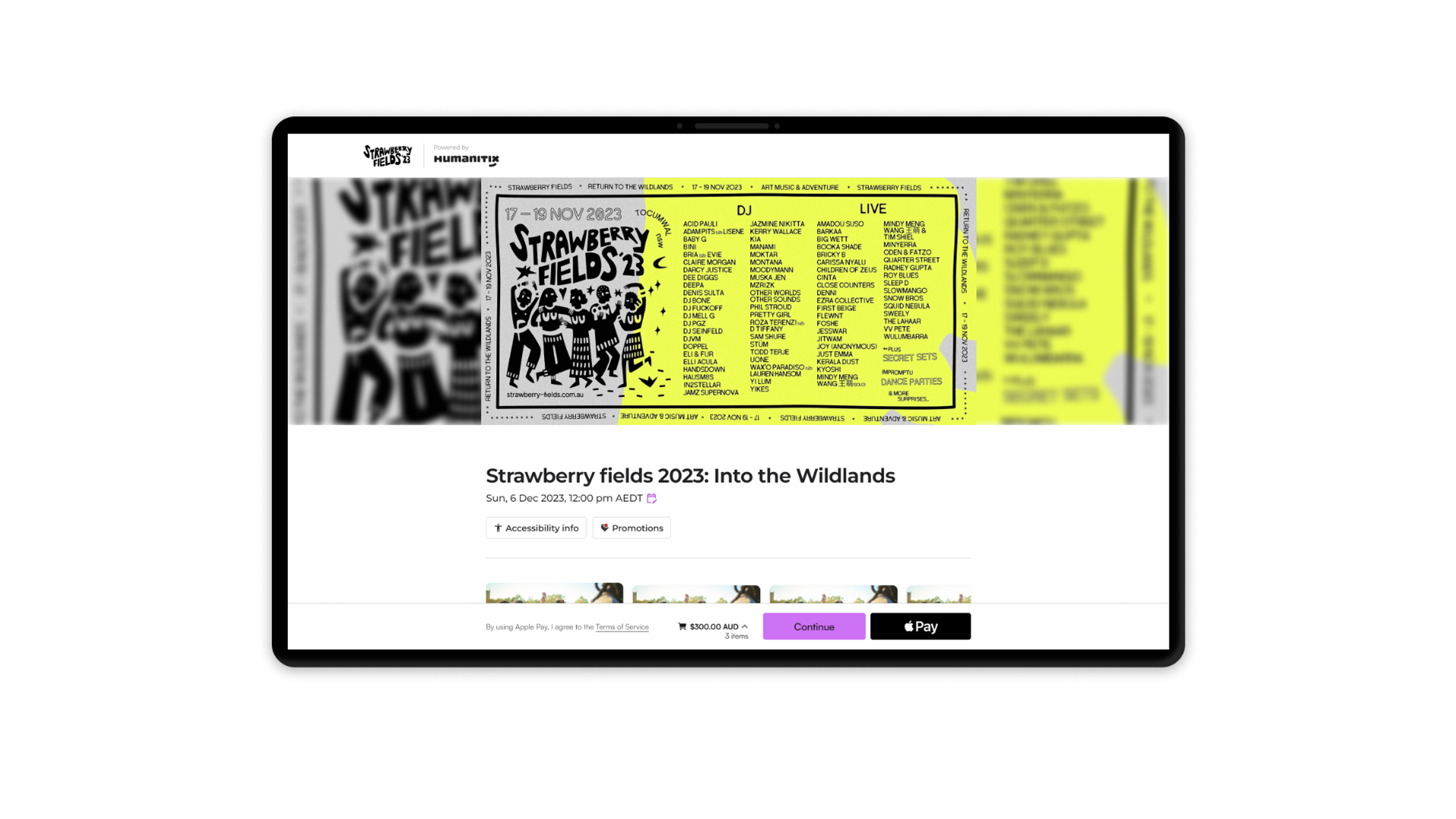
Task: Click the festival lineup poster image
Action: [728, 300]
